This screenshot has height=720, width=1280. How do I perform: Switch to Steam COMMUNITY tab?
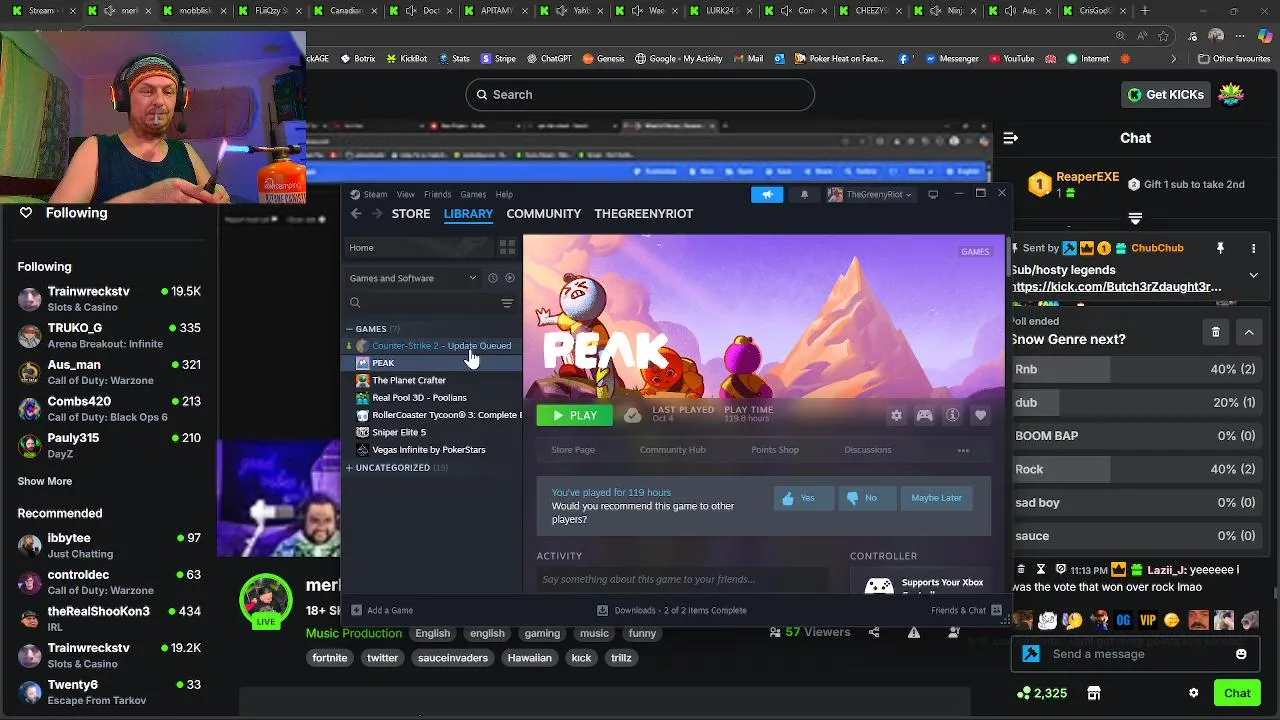(x=543, y=213)
